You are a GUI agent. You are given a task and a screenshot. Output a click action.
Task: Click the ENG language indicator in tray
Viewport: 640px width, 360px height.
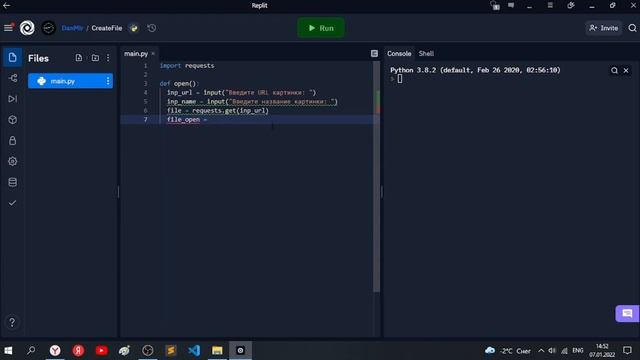coord(578,351)
